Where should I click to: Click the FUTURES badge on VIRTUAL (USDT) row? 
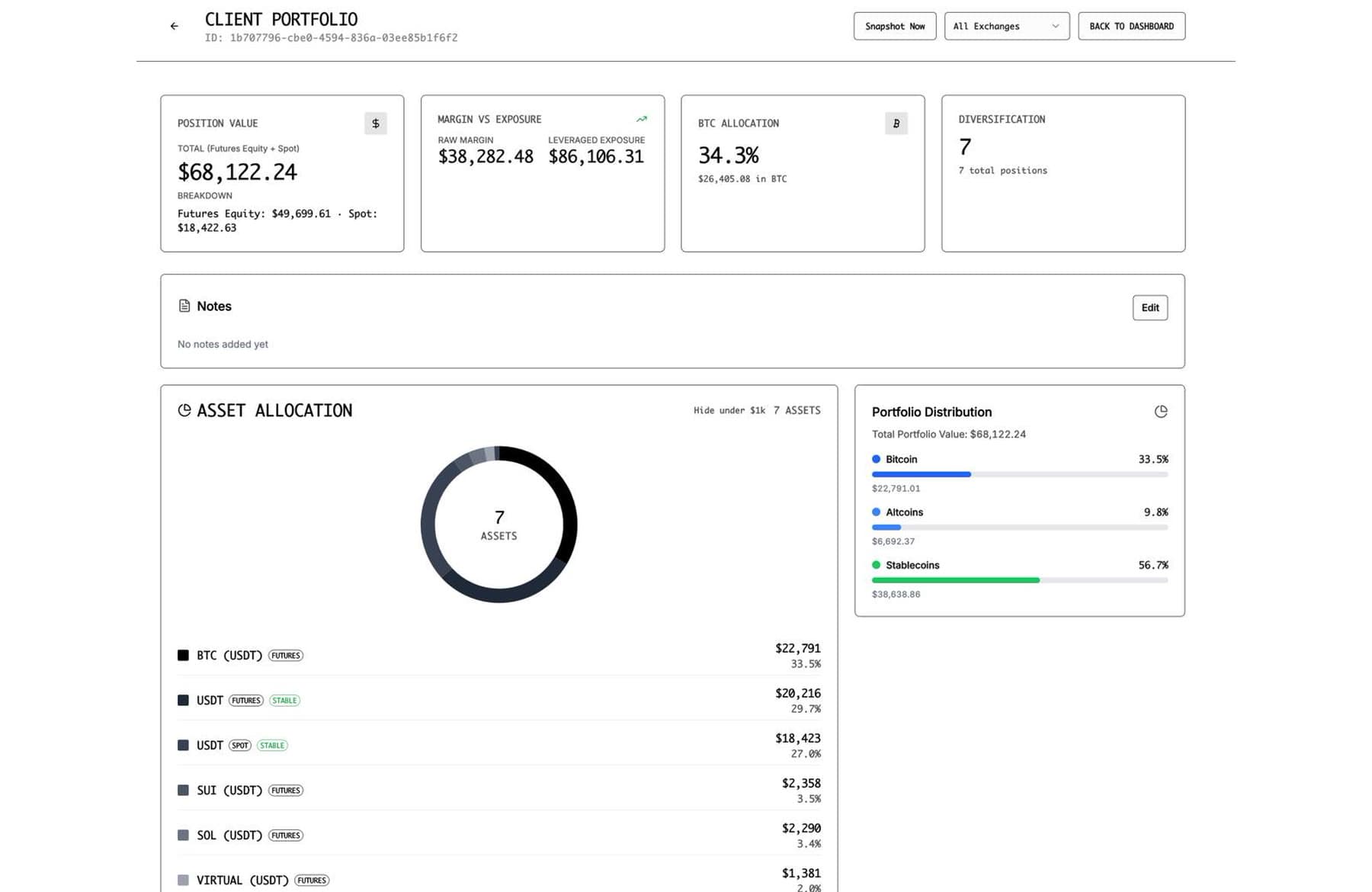click(x=312, y=881)
